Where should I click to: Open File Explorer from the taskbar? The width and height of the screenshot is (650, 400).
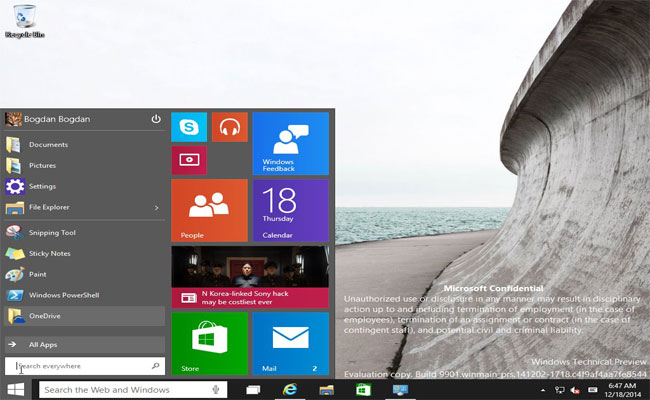coord(327,390)
